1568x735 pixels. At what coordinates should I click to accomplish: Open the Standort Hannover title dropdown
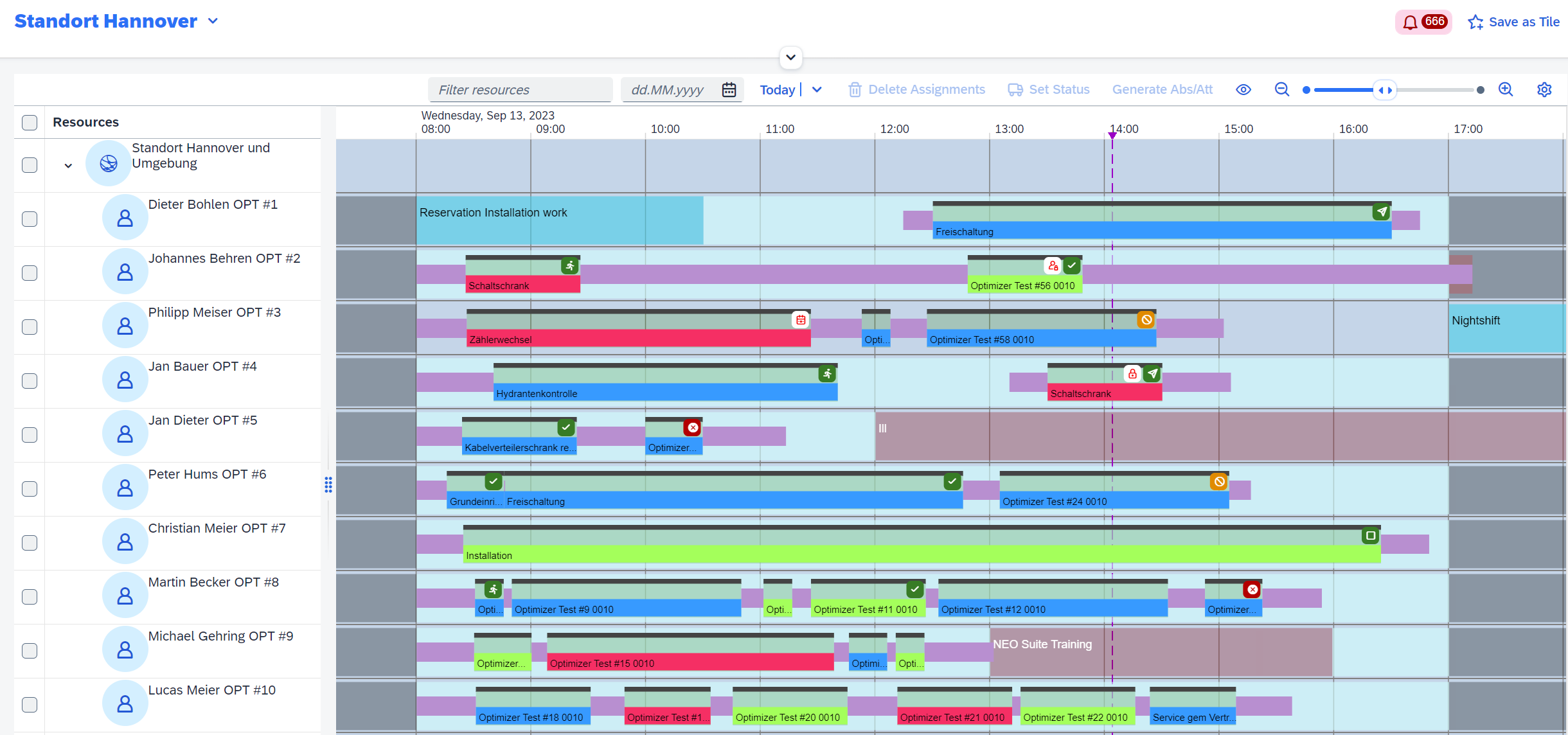tap(213, 21)
